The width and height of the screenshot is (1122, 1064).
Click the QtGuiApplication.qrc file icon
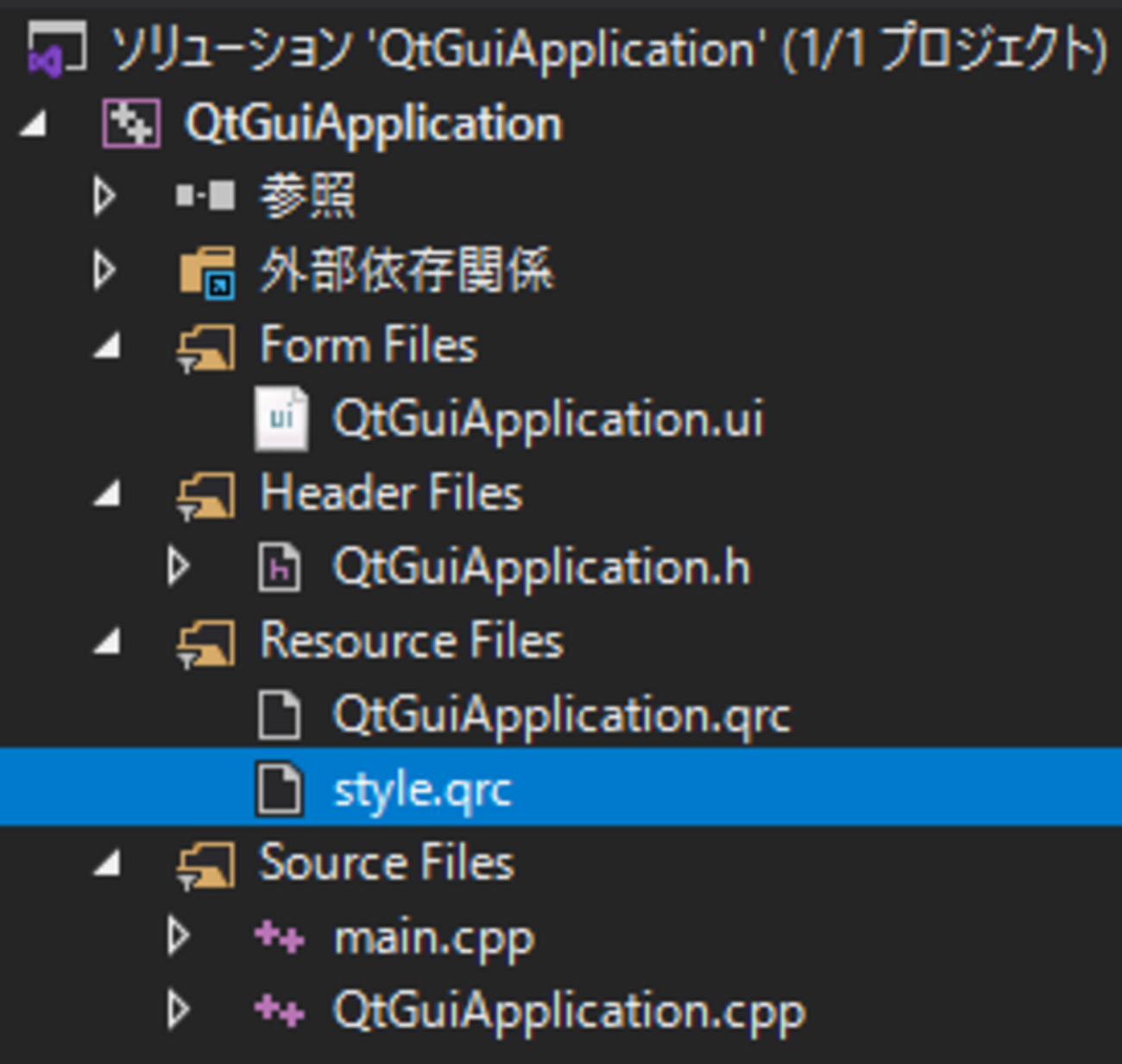click(x=280, y=715)
